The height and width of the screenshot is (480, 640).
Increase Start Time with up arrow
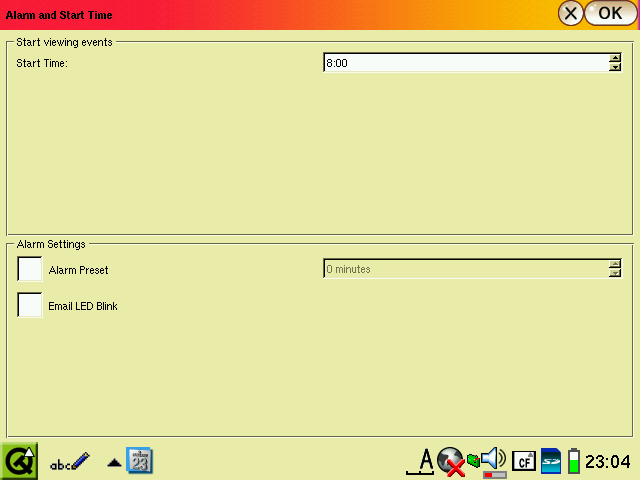615,58
